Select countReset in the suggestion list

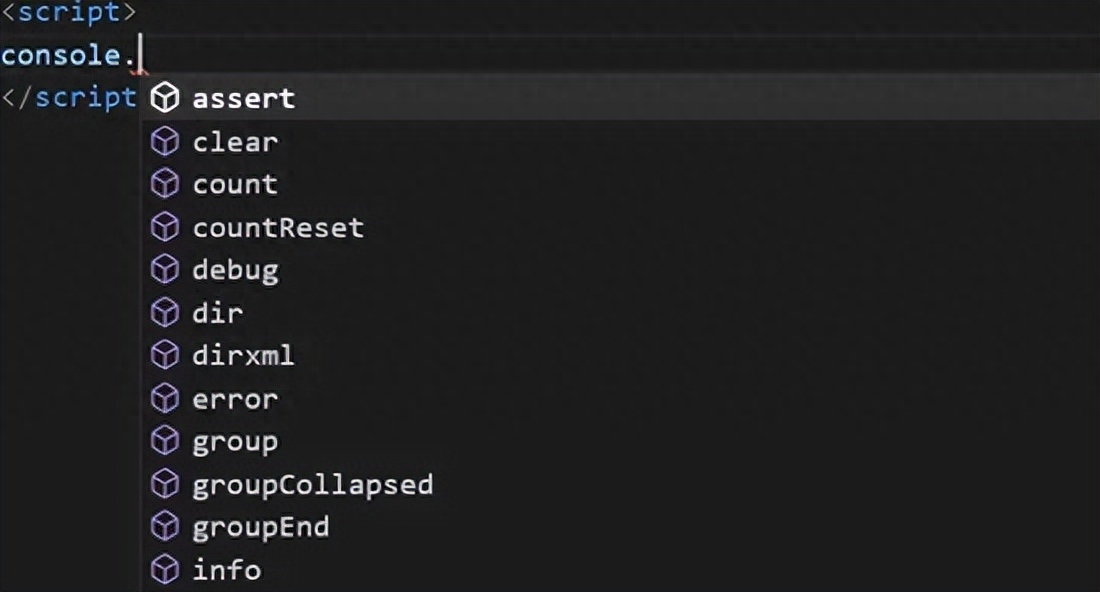[x=621, y=227]
